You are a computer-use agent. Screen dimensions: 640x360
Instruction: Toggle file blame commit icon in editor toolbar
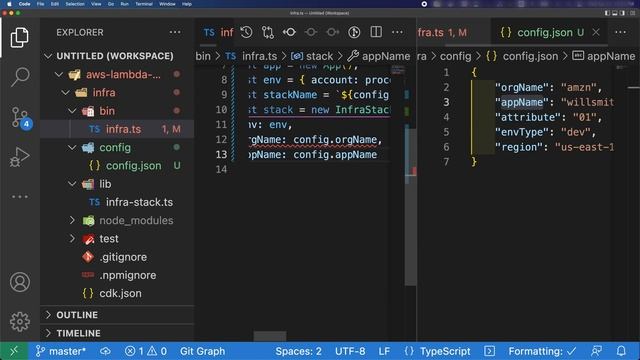289,32
